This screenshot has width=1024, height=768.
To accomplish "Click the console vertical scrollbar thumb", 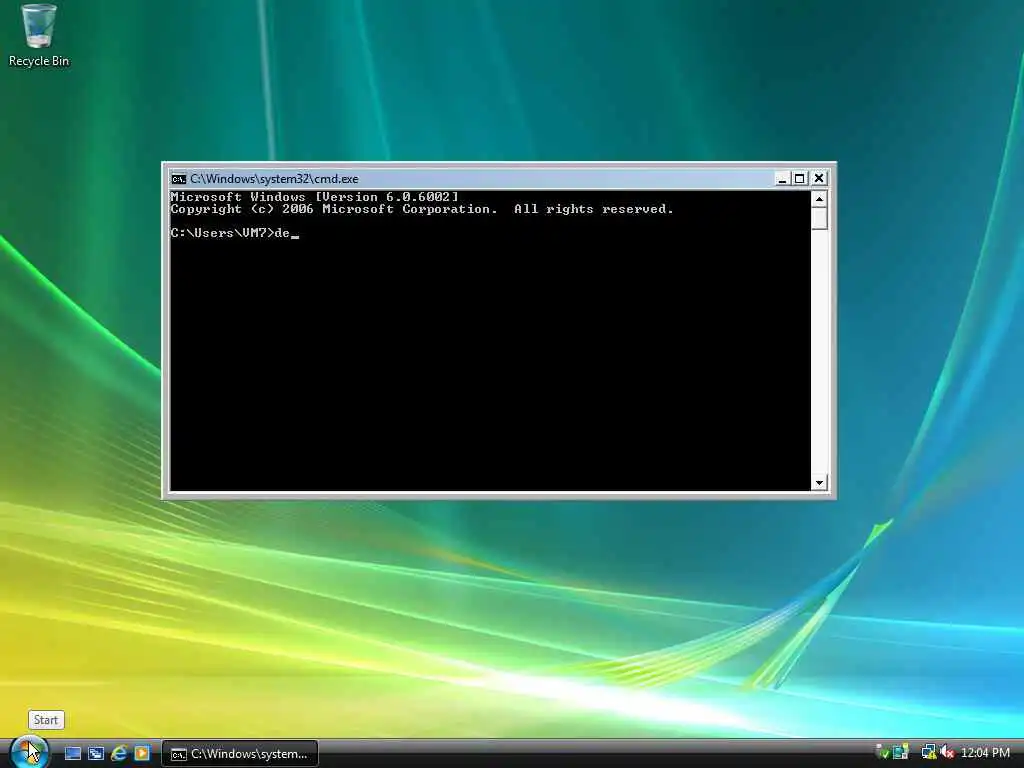I will click(820, 218).
